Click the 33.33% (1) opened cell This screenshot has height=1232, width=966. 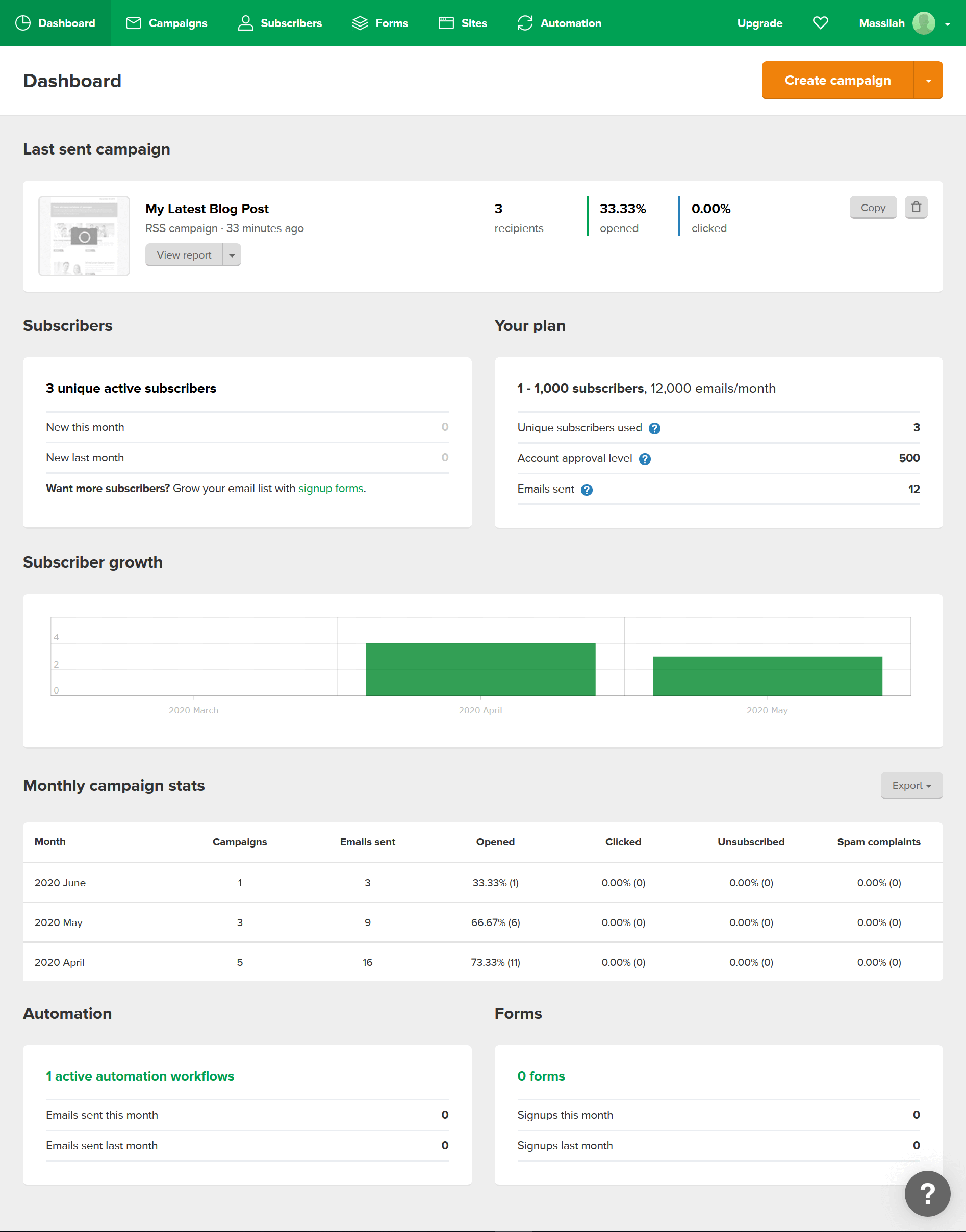click(x=495, y=883)
